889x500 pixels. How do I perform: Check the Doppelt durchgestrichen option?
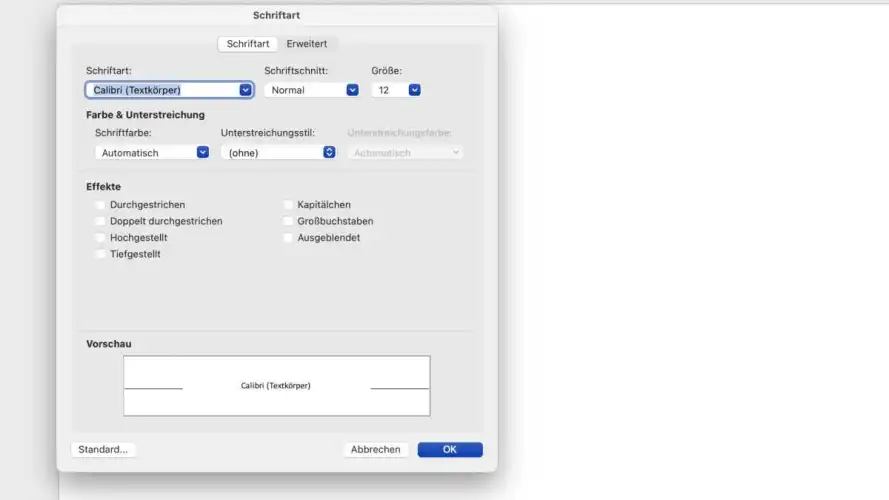(100, 221)
